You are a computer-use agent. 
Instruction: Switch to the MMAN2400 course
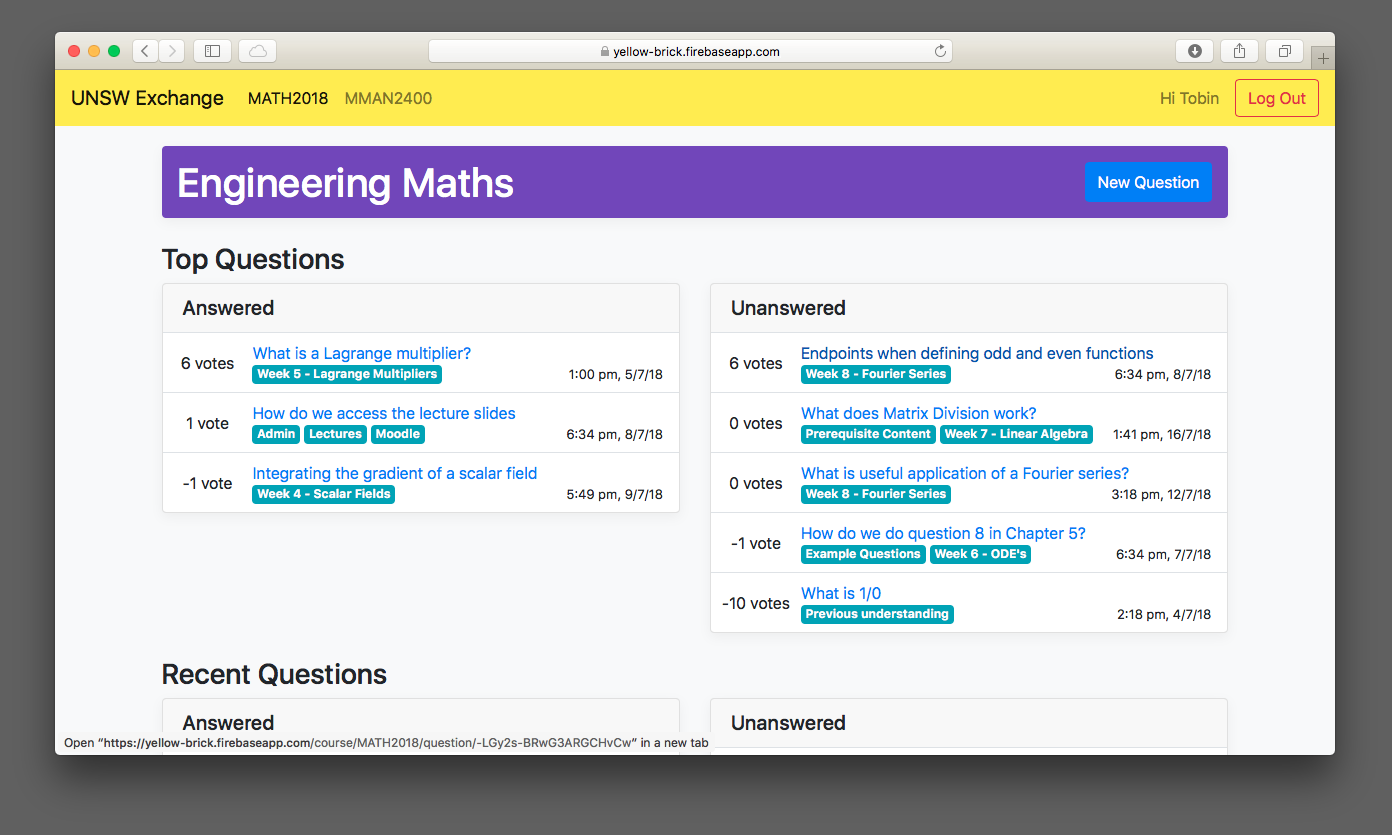click(x=388, y=98)
